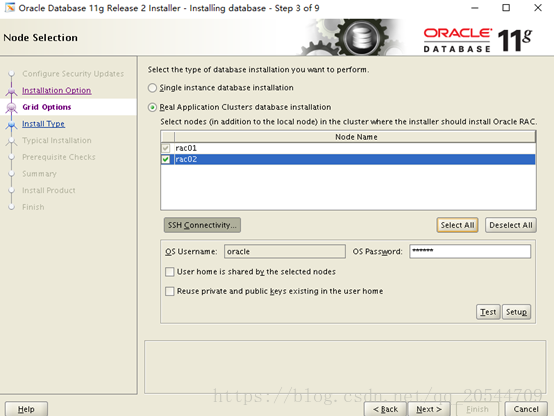Image resolution: width=554 pixels, height=416 pixels.
Task: Open the Install Type step link
Action: tap(43, 124)
